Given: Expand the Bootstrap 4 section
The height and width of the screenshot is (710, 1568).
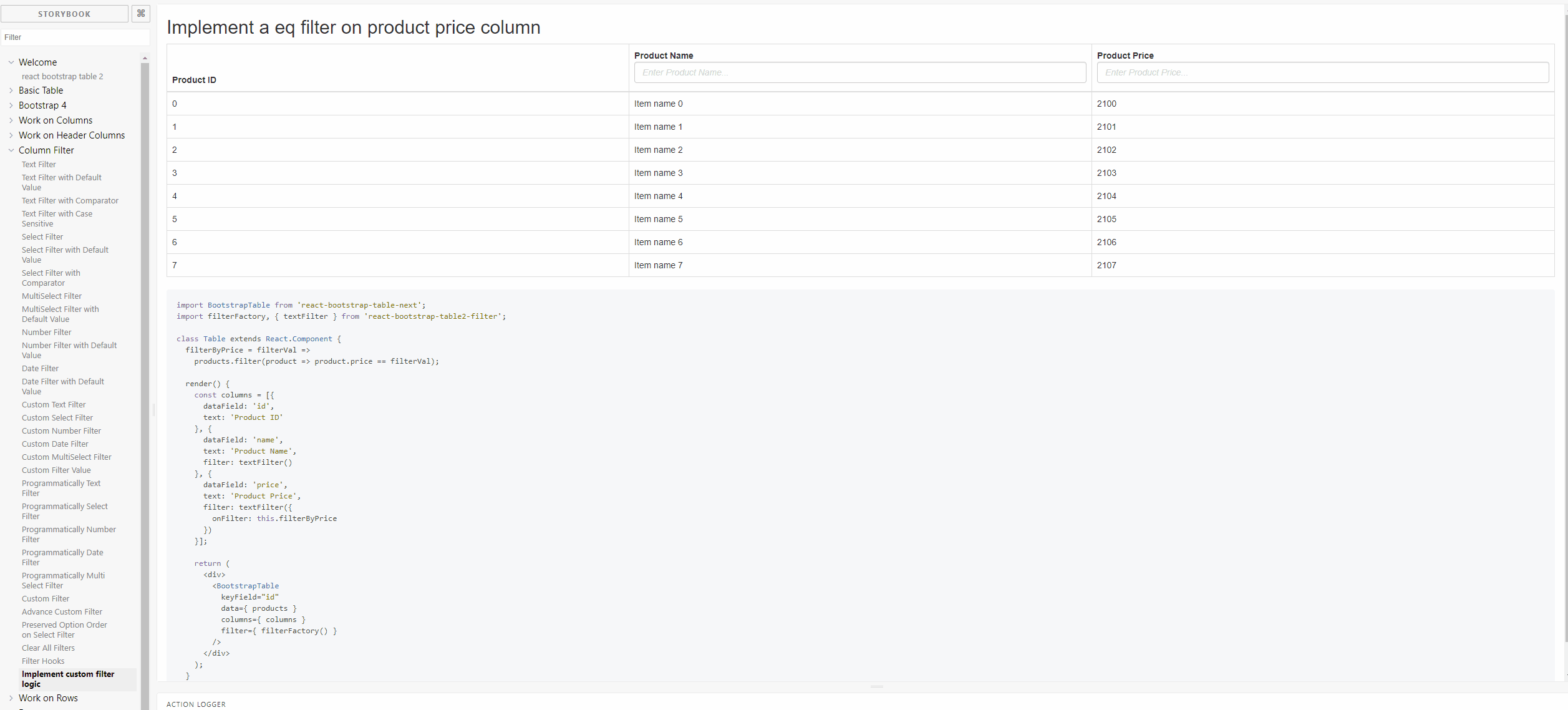Looking at the screenshot, I should tap(41, 105).
